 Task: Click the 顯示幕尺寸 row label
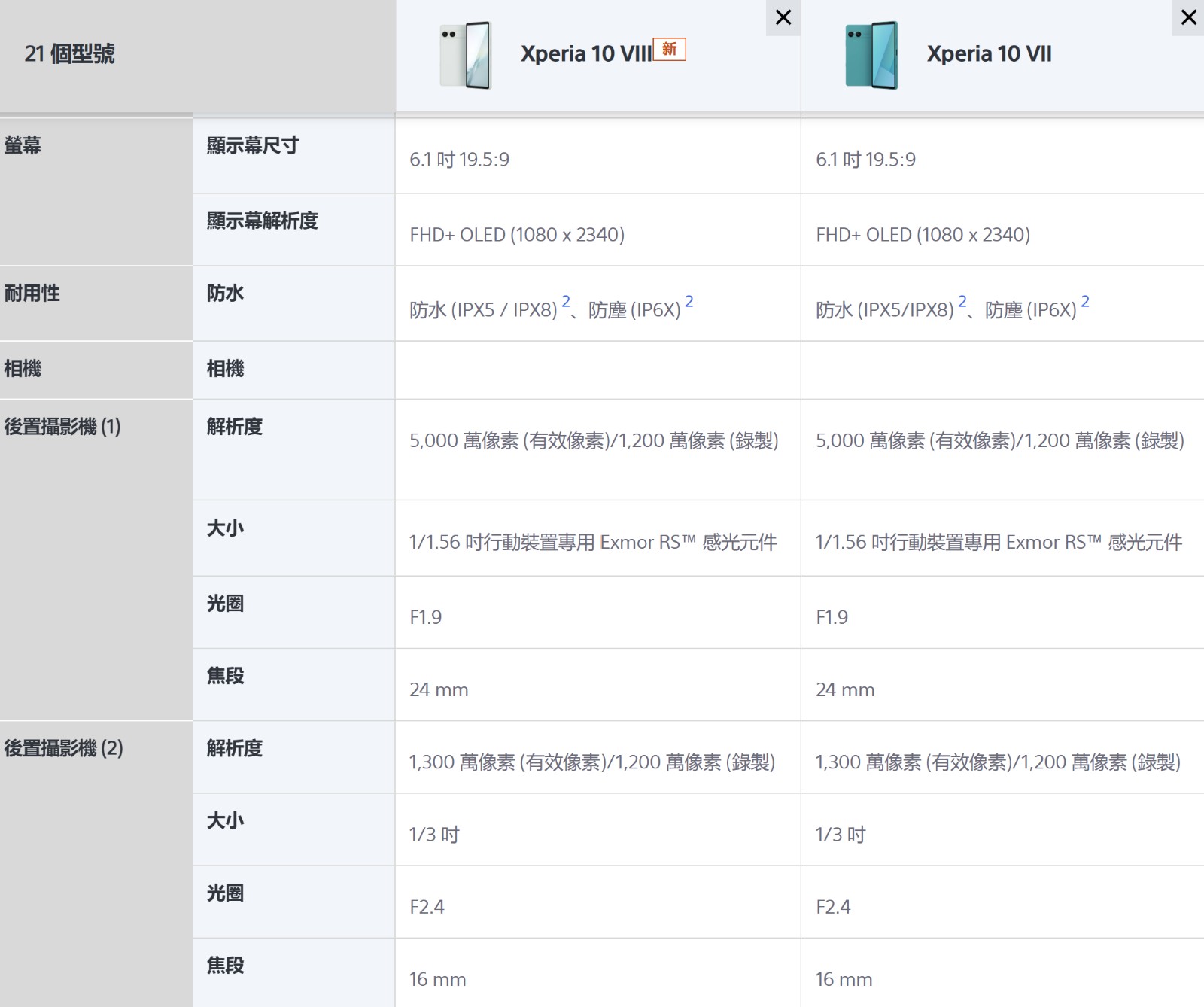[253, 145]
